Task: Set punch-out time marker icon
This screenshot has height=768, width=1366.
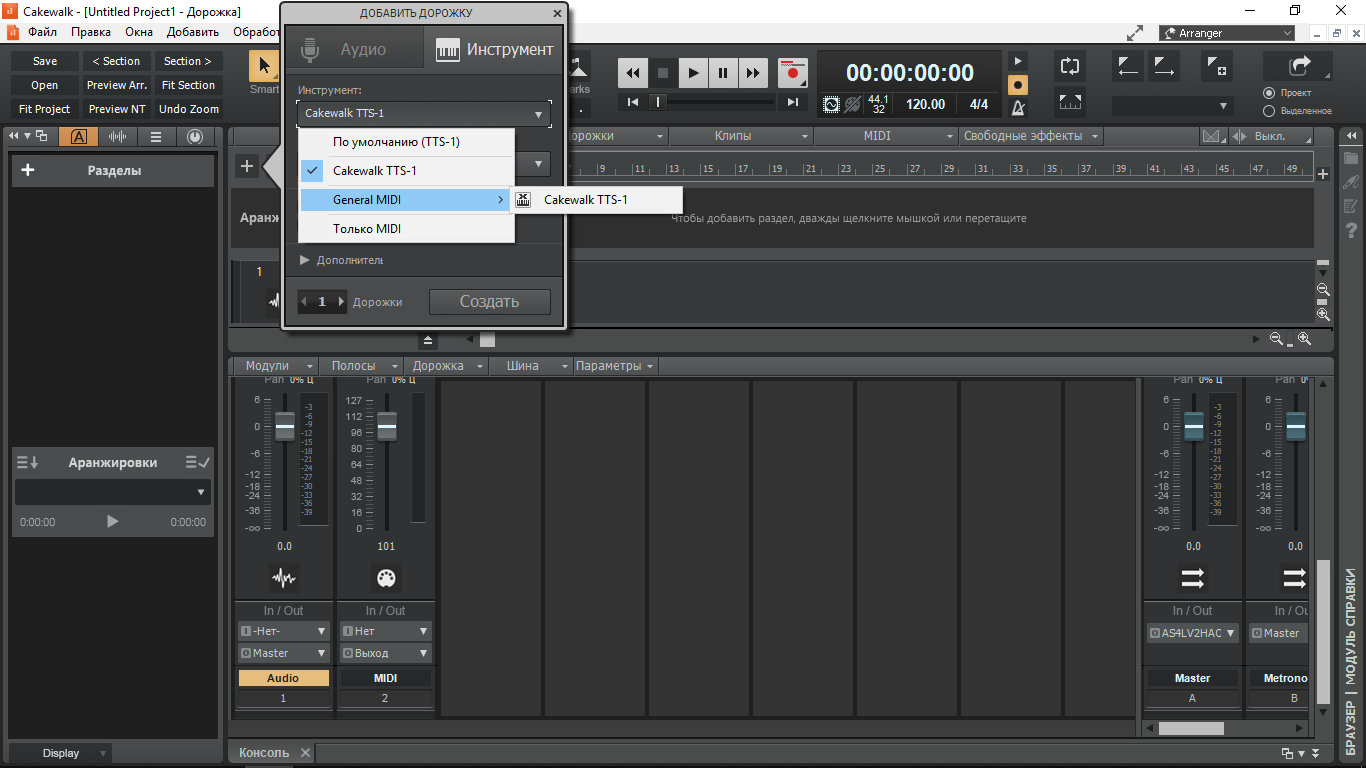Action: [1164, 67]
